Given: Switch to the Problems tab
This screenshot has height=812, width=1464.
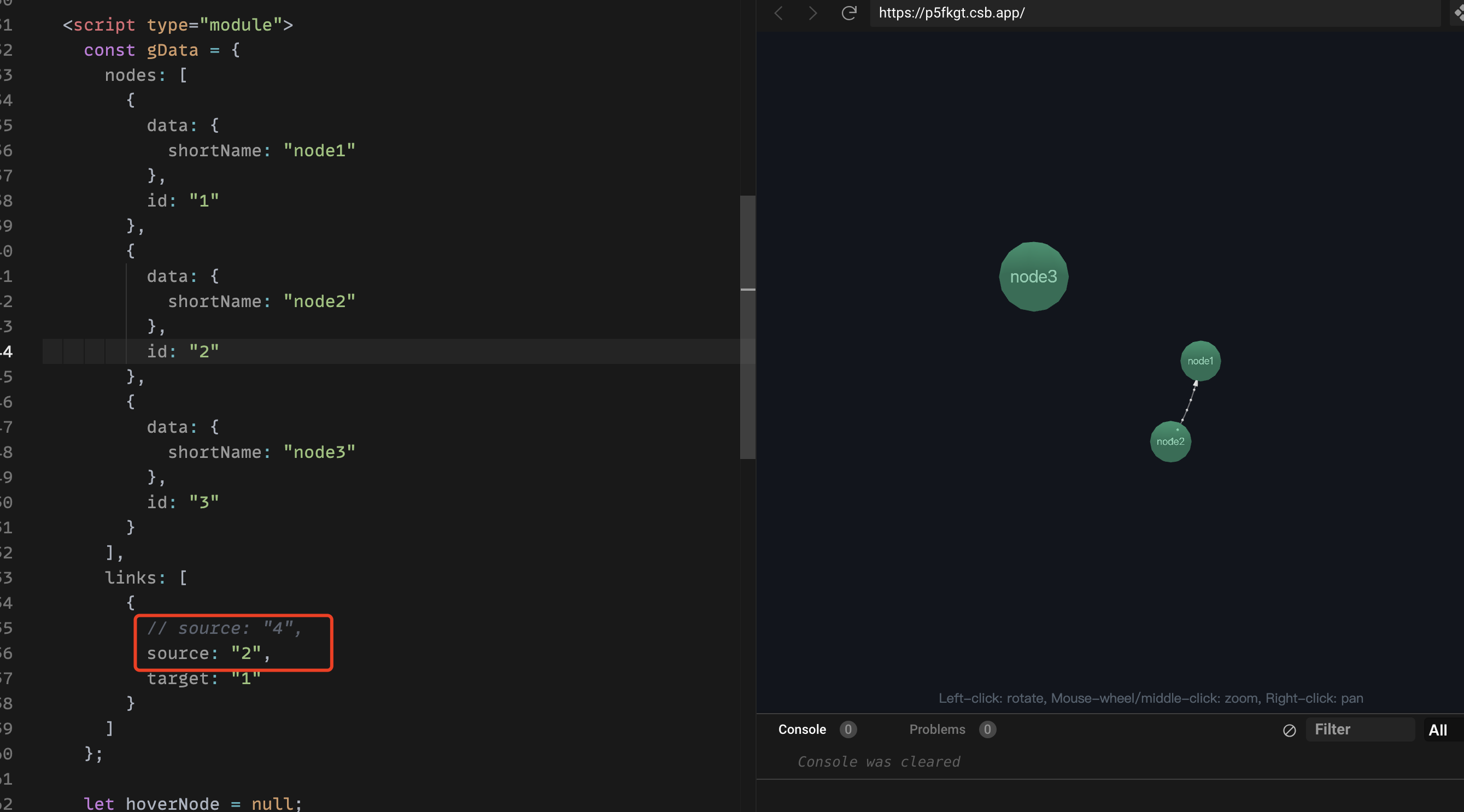Looking at the screenshot, I should coord(938,730).
